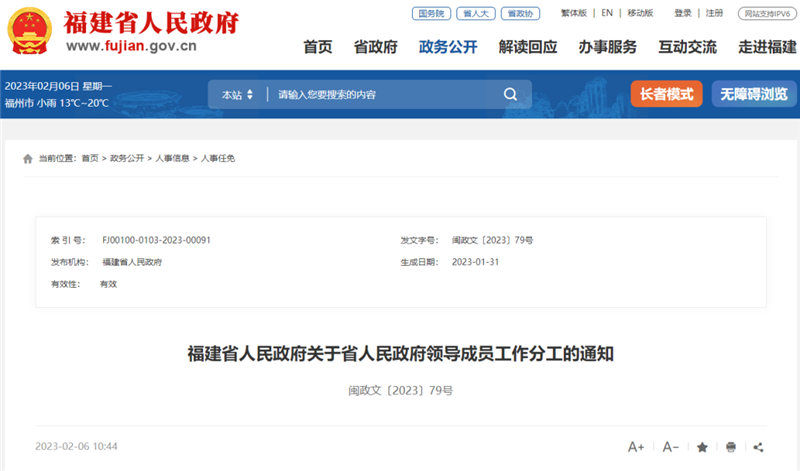Viewport: 800px width, 471px height.
Task: Increase font size with A+ icon
Action: click(636, 447)
